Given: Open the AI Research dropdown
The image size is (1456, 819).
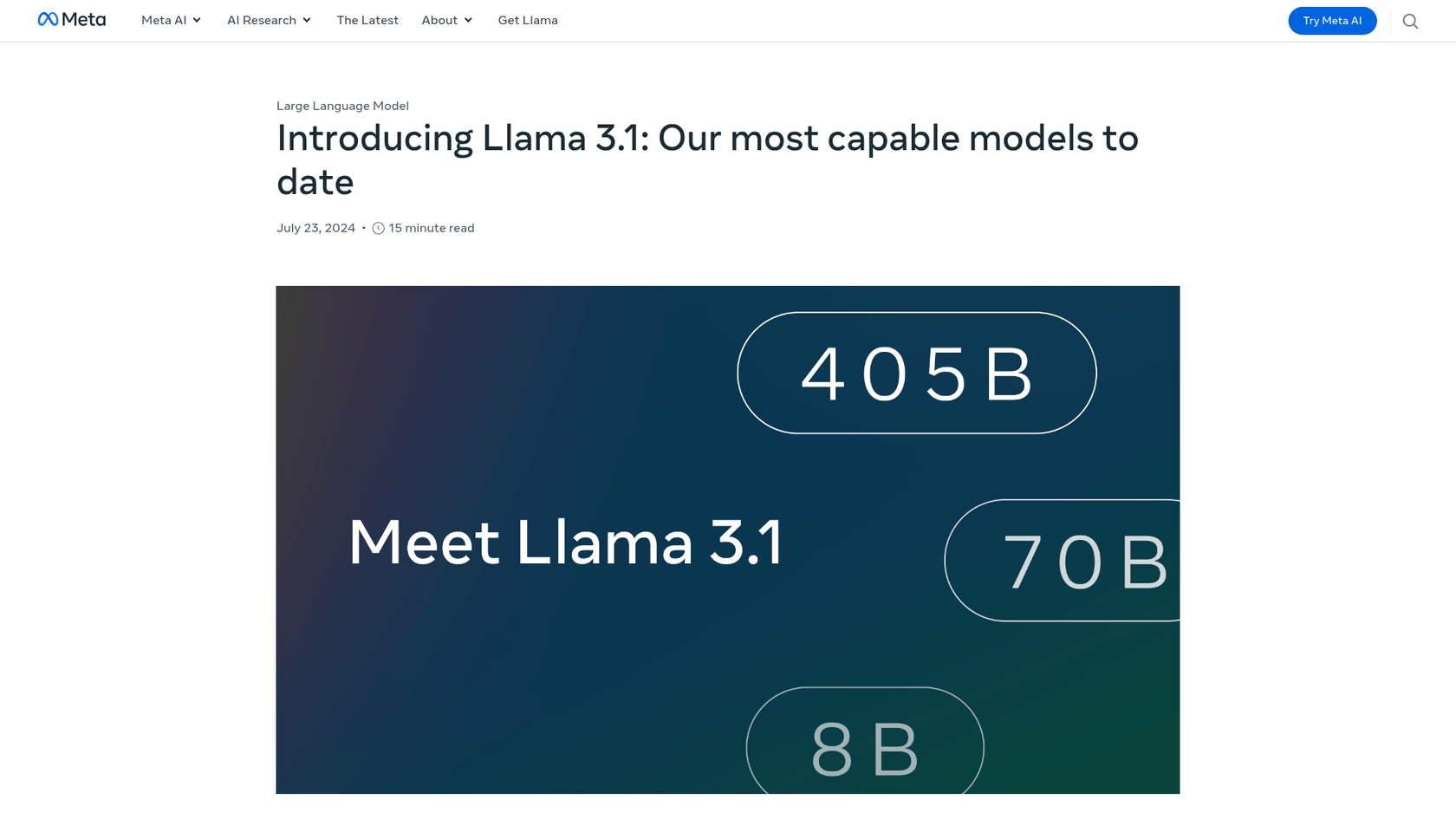Looking at the screenshot, I should [x=268, y=20].
